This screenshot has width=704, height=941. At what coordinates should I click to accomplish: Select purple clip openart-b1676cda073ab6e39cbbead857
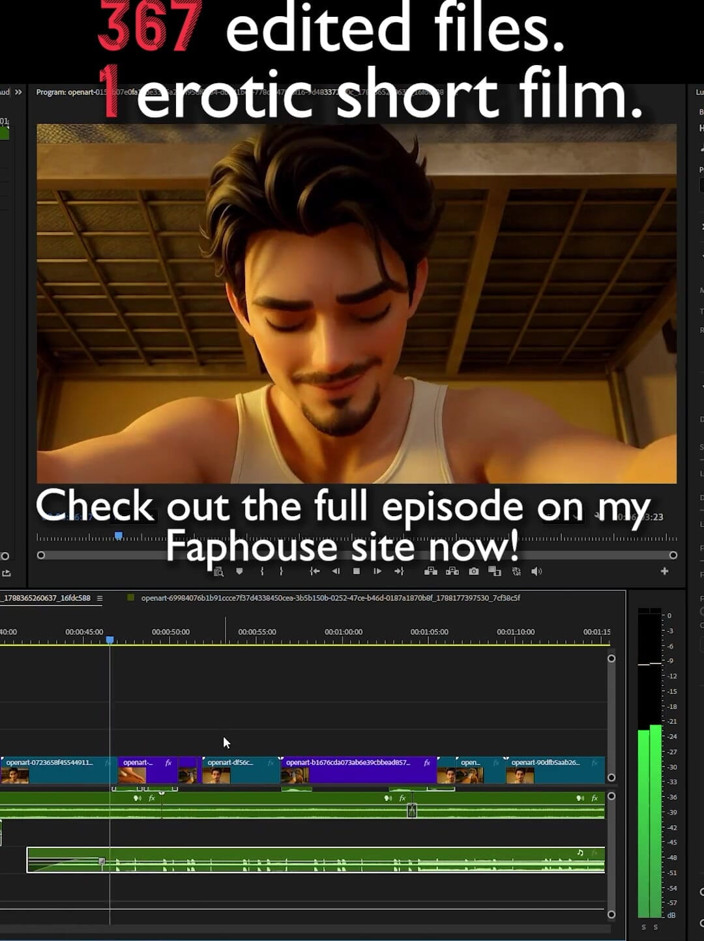[358, 770]
